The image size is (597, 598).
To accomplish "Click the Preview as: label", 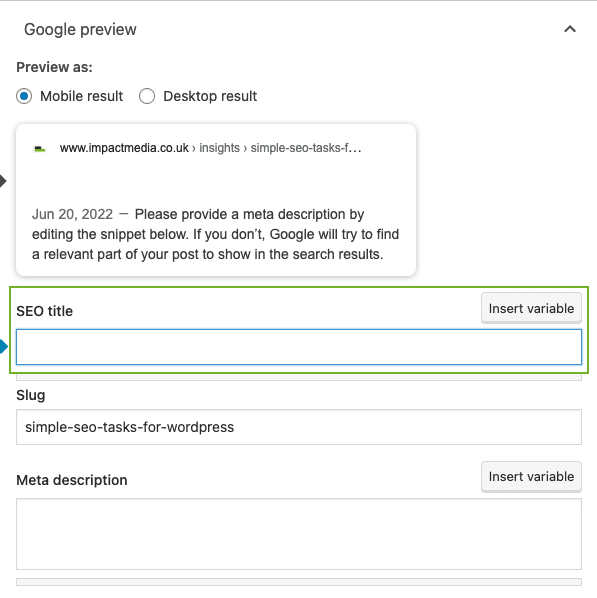I will pos(54,67).
